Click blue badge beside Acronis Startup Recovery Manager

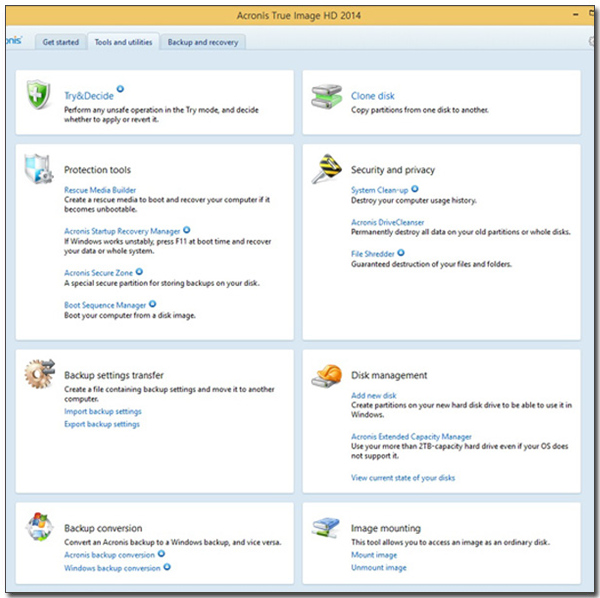(186, 230)
